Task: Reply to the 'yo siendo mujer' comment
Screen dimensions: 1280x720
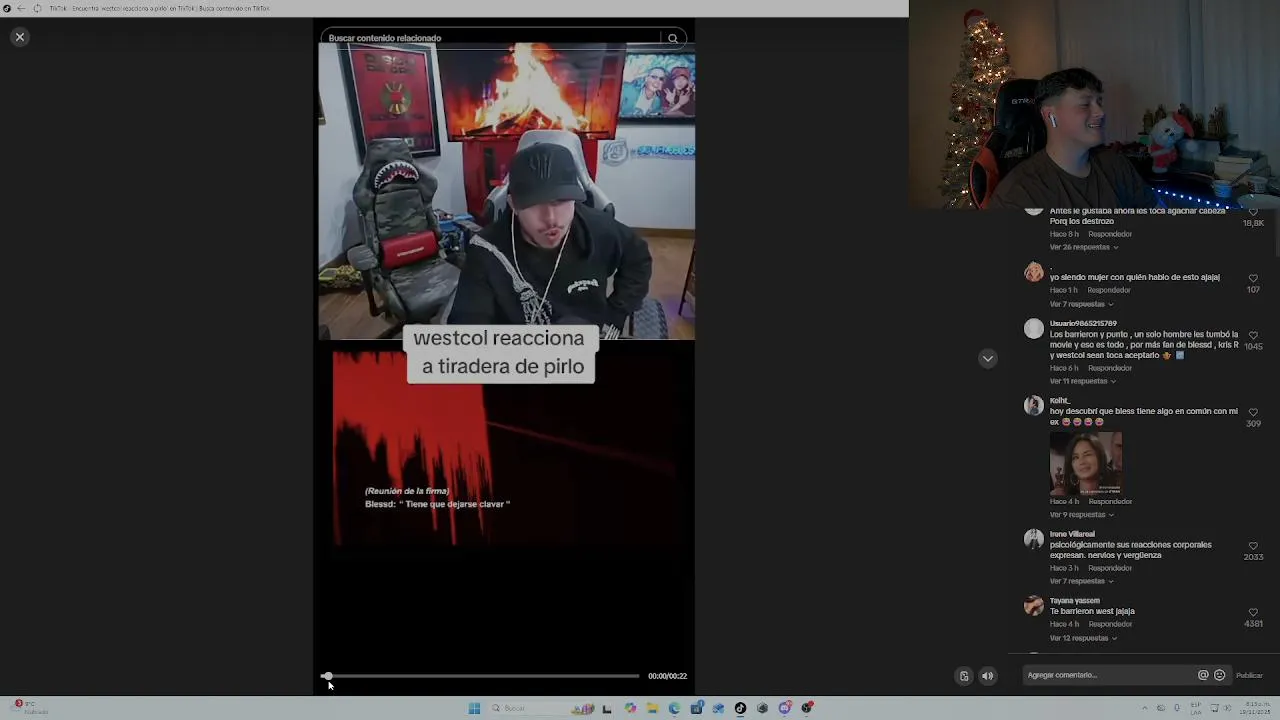Action: click(x=1108, y=290)
